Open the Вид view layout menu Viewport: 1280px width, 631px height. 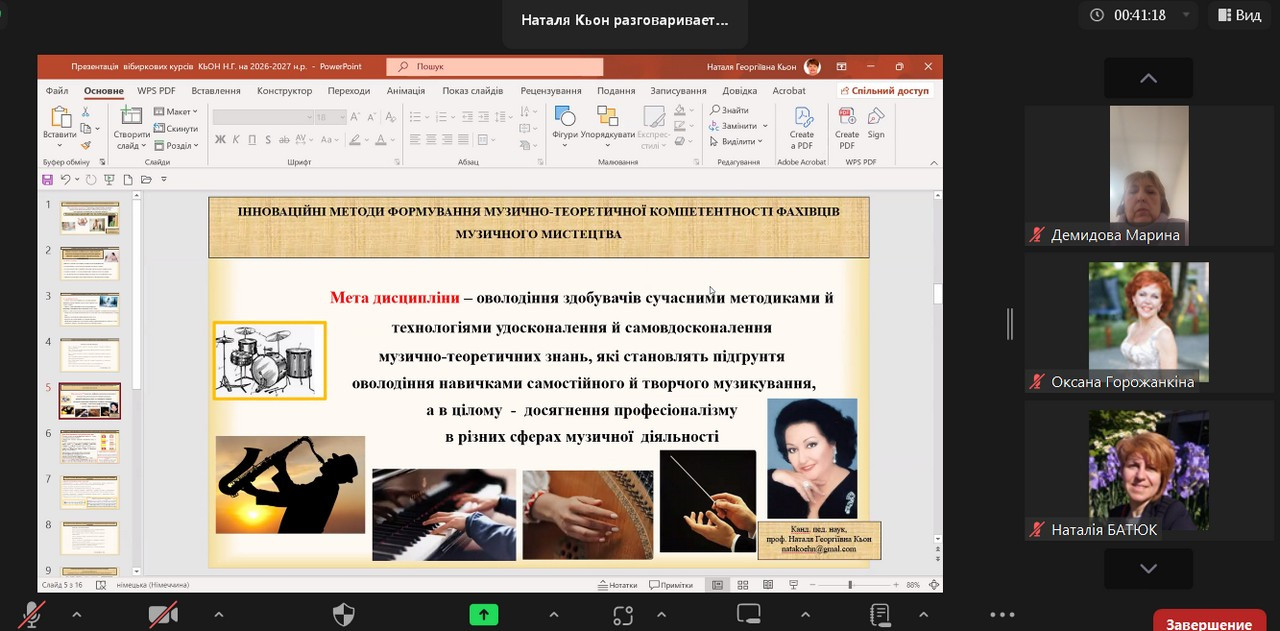[x=1238, y=15]
